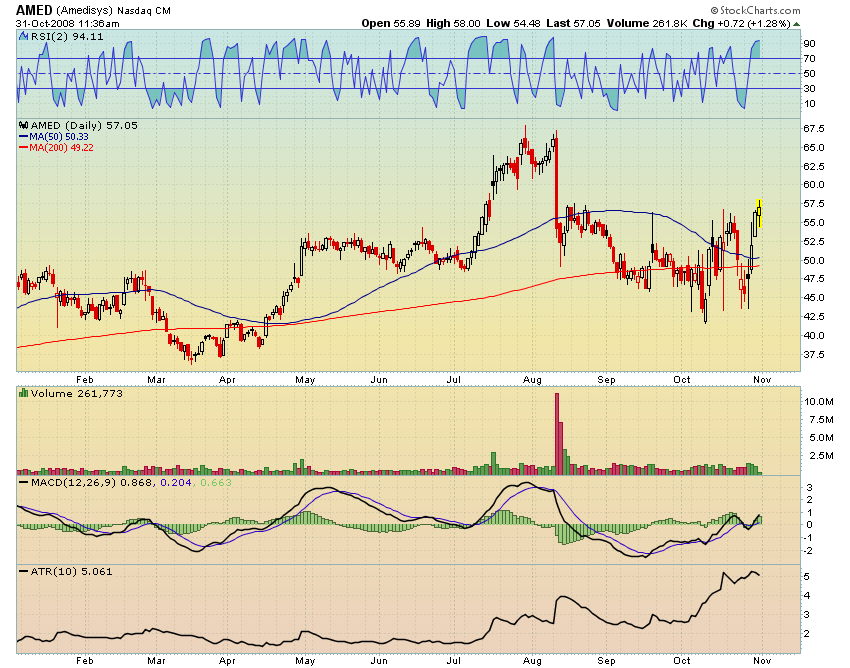The height and width of the screenshot is (668, 850).
Task: Click the 57.5 price axis label
Action: pyautogui.click(x=814, y=203)
